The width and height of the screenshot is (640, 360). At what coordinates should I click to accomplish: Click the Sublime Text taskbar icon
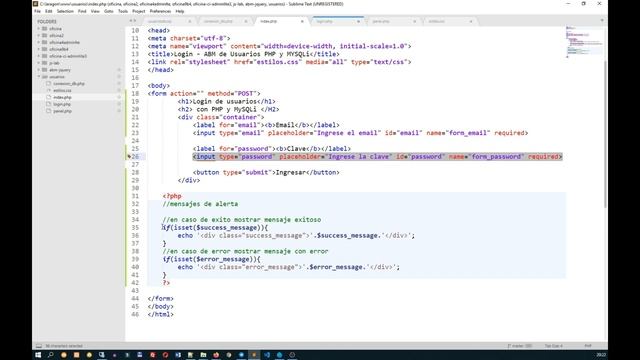pyautogui.click(x=254, y=355)
